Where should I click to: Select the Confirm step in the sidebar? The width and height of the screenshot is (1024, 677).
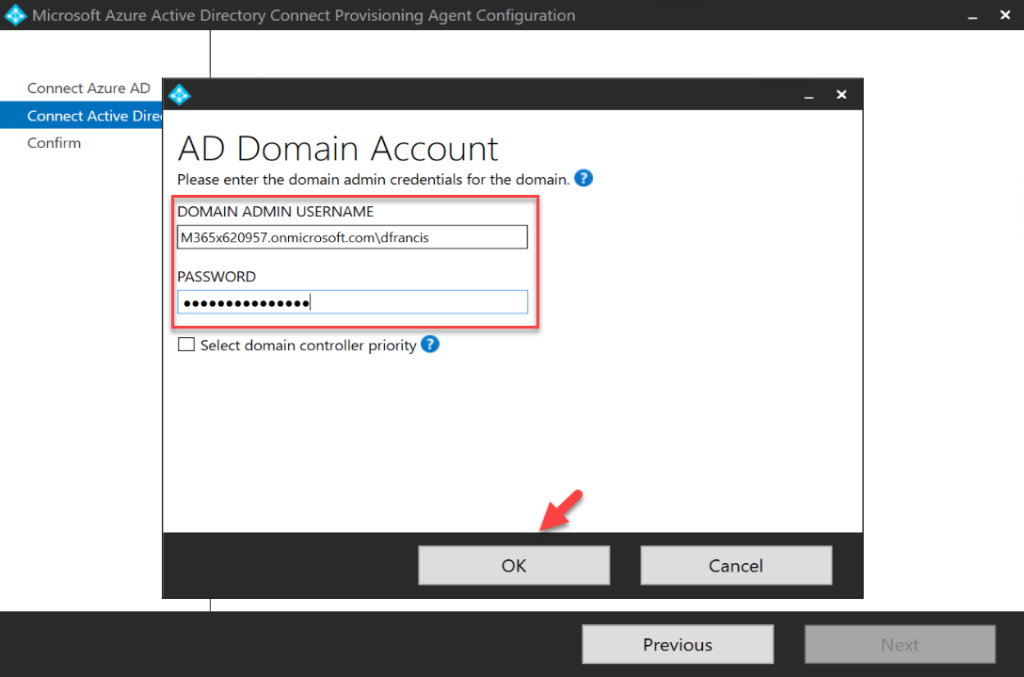click(55, 142)
